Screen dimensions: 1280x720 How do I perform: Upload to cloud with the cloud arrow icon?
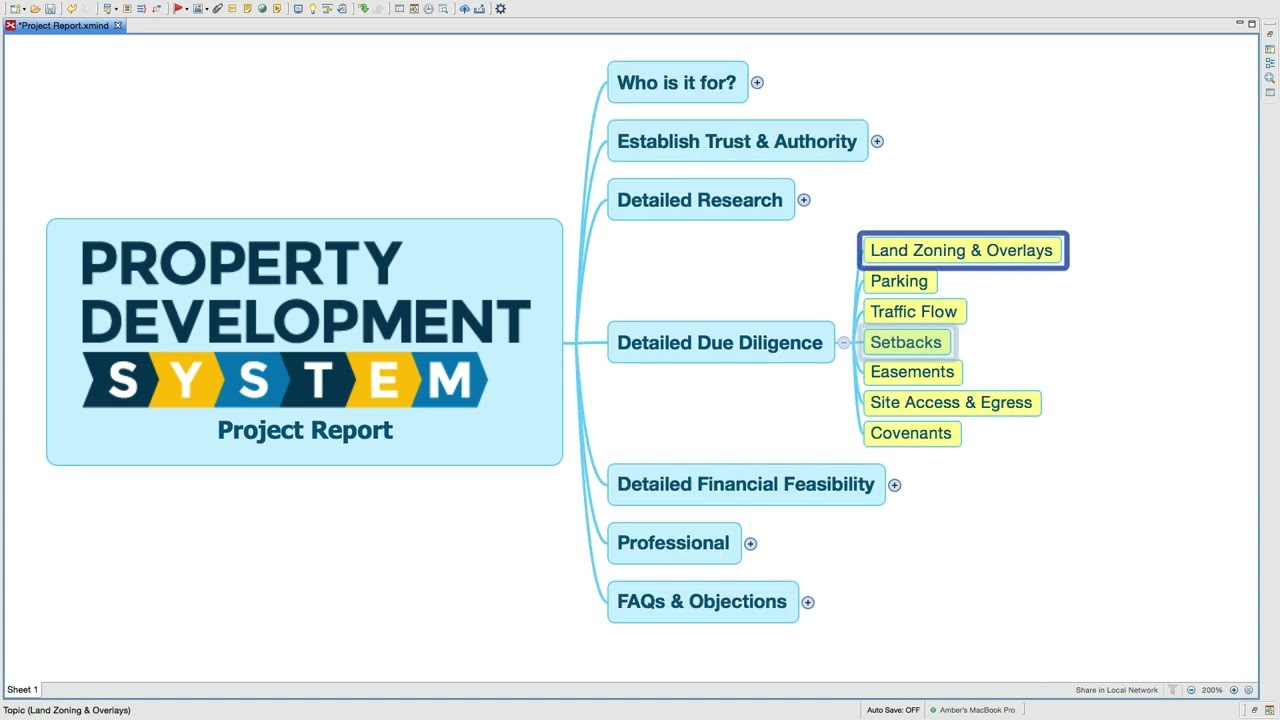click(x=464, y=8)
